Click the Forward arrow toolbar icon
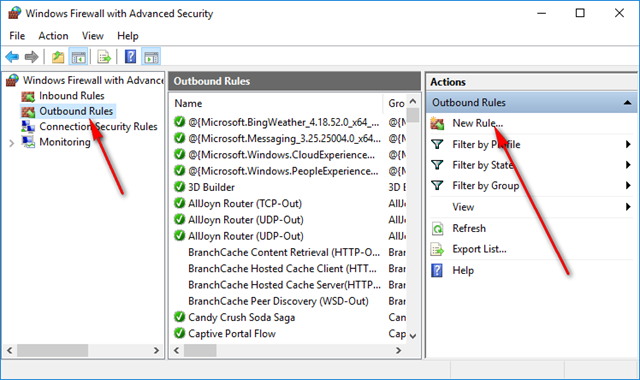 31,57
